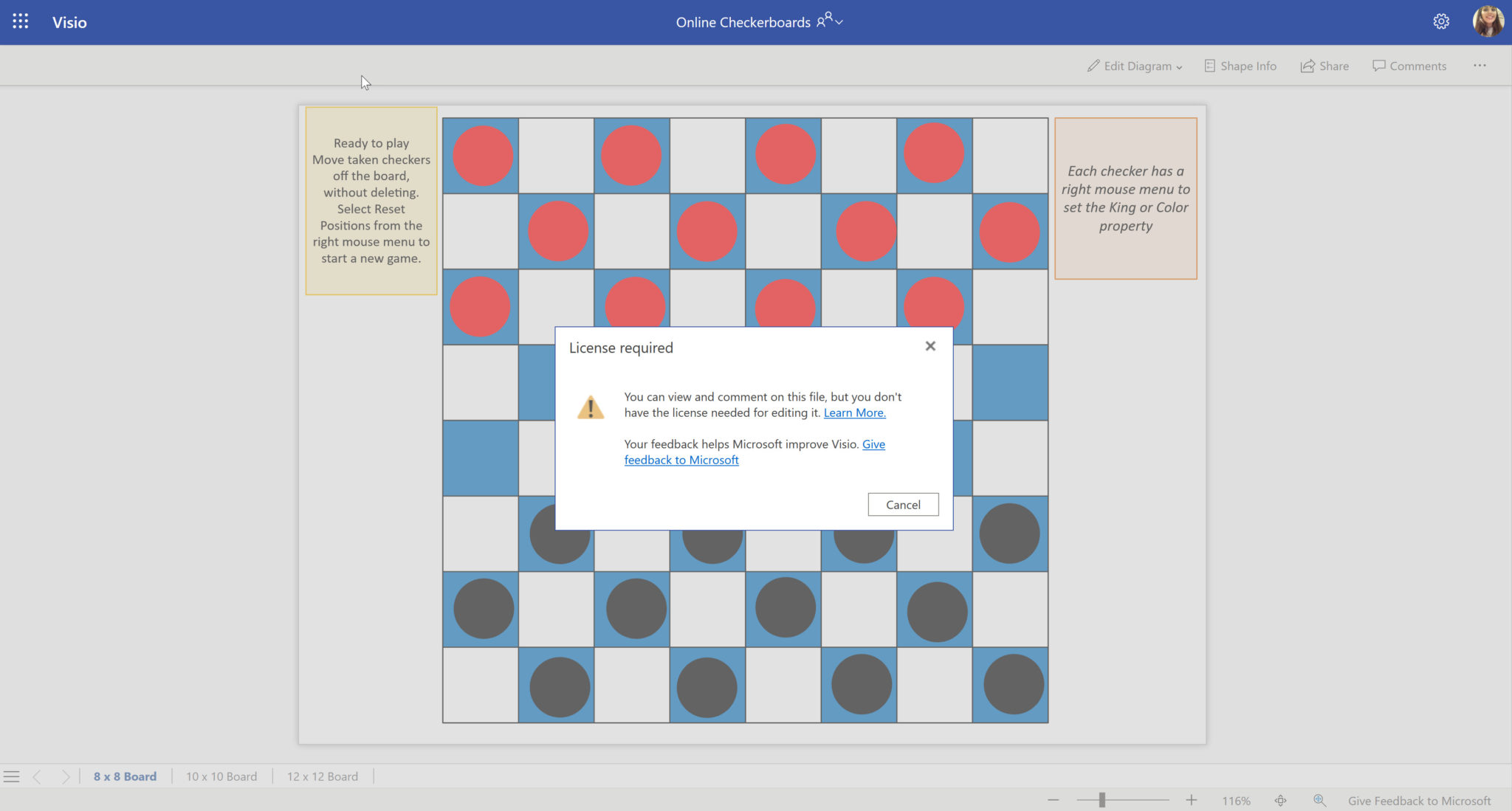The image size is (1512, 811).
Task: Click the Edit Diagram icon
Action: click(1094, 65)
